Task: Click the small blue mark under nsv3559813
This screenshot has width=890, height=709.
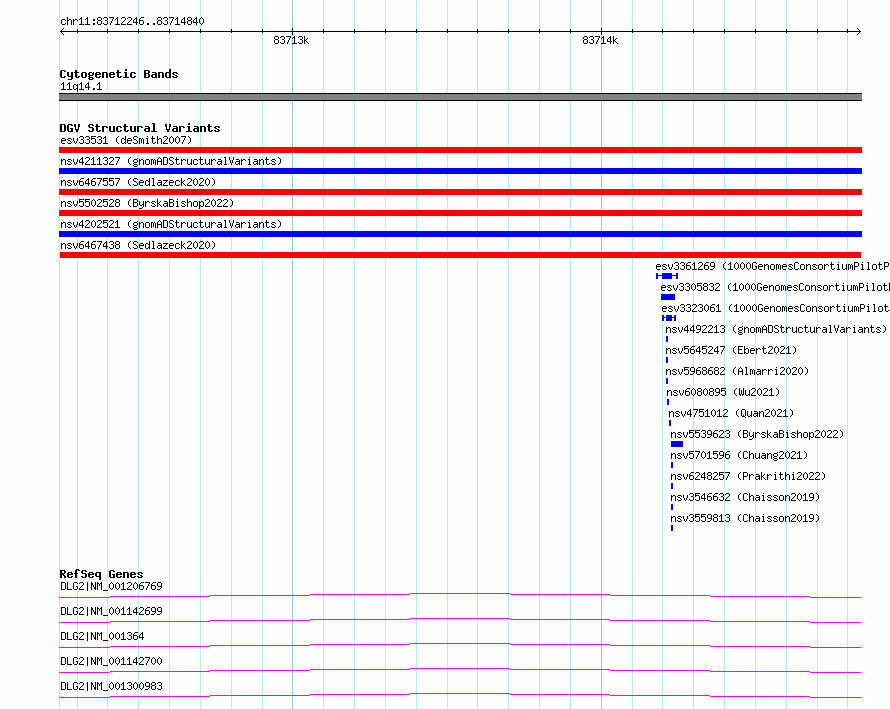Action: (x=672, y=528)
